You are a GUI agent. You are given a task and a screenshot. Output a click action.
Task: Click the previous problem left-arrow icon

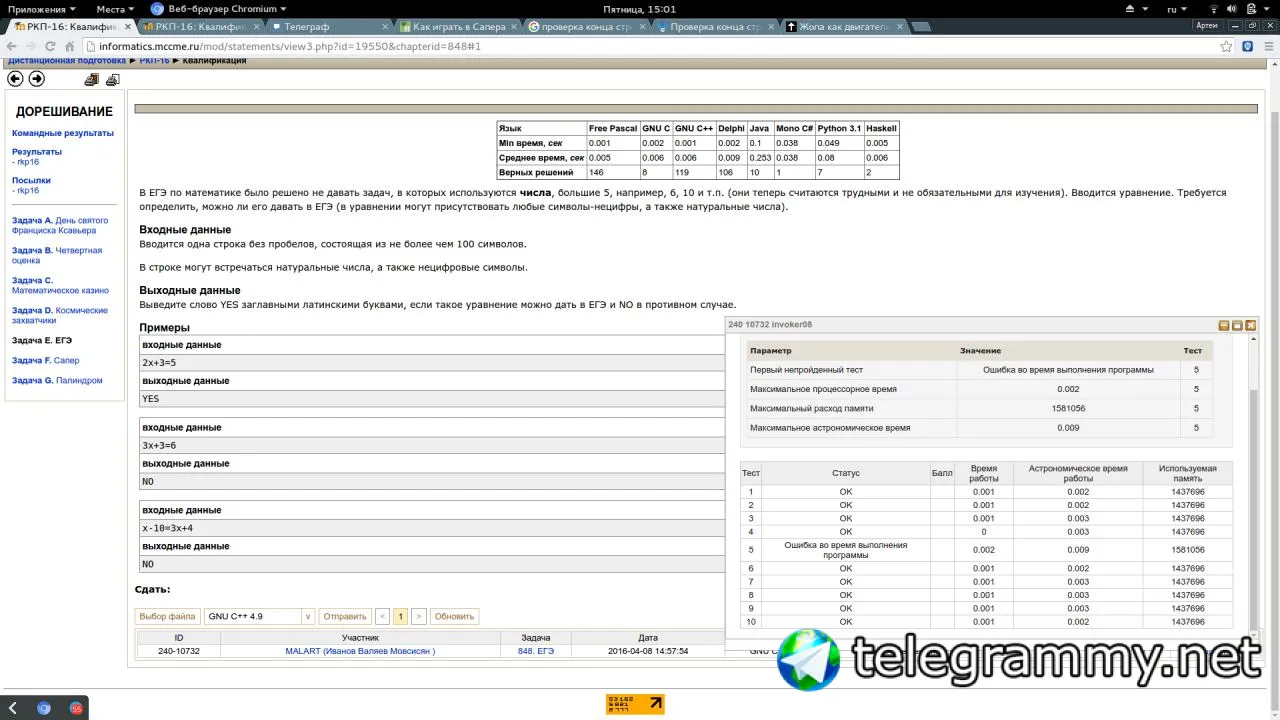point(15,79)
